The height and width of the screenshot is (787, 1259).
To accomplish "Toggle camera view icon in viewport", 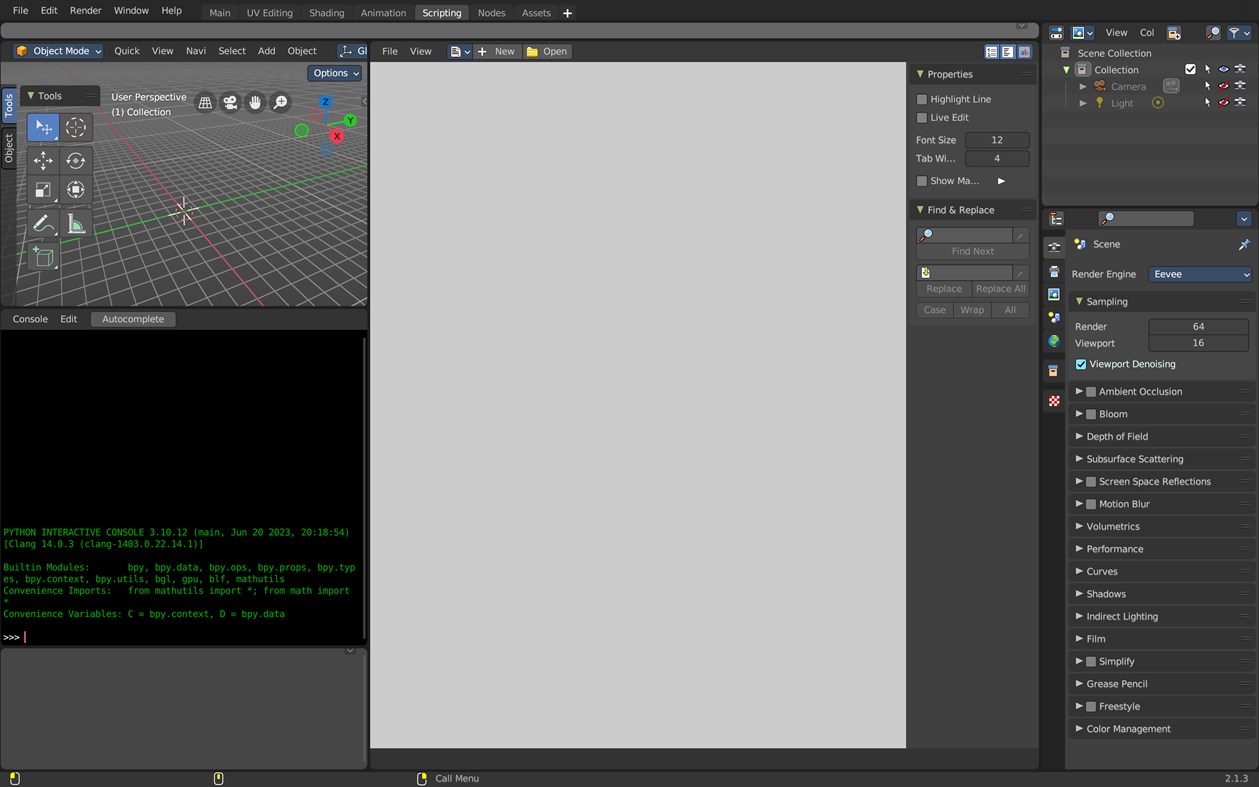I will click(x=230, y=102).
